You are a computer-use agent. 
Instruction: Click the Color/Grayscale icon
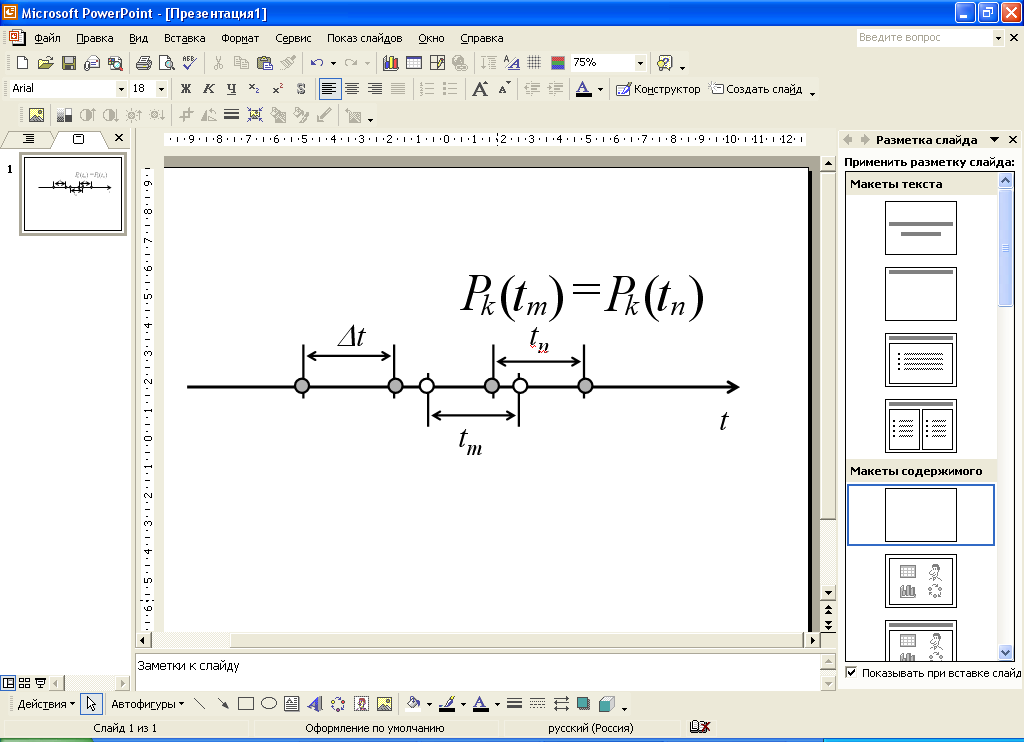pos(558,63)
